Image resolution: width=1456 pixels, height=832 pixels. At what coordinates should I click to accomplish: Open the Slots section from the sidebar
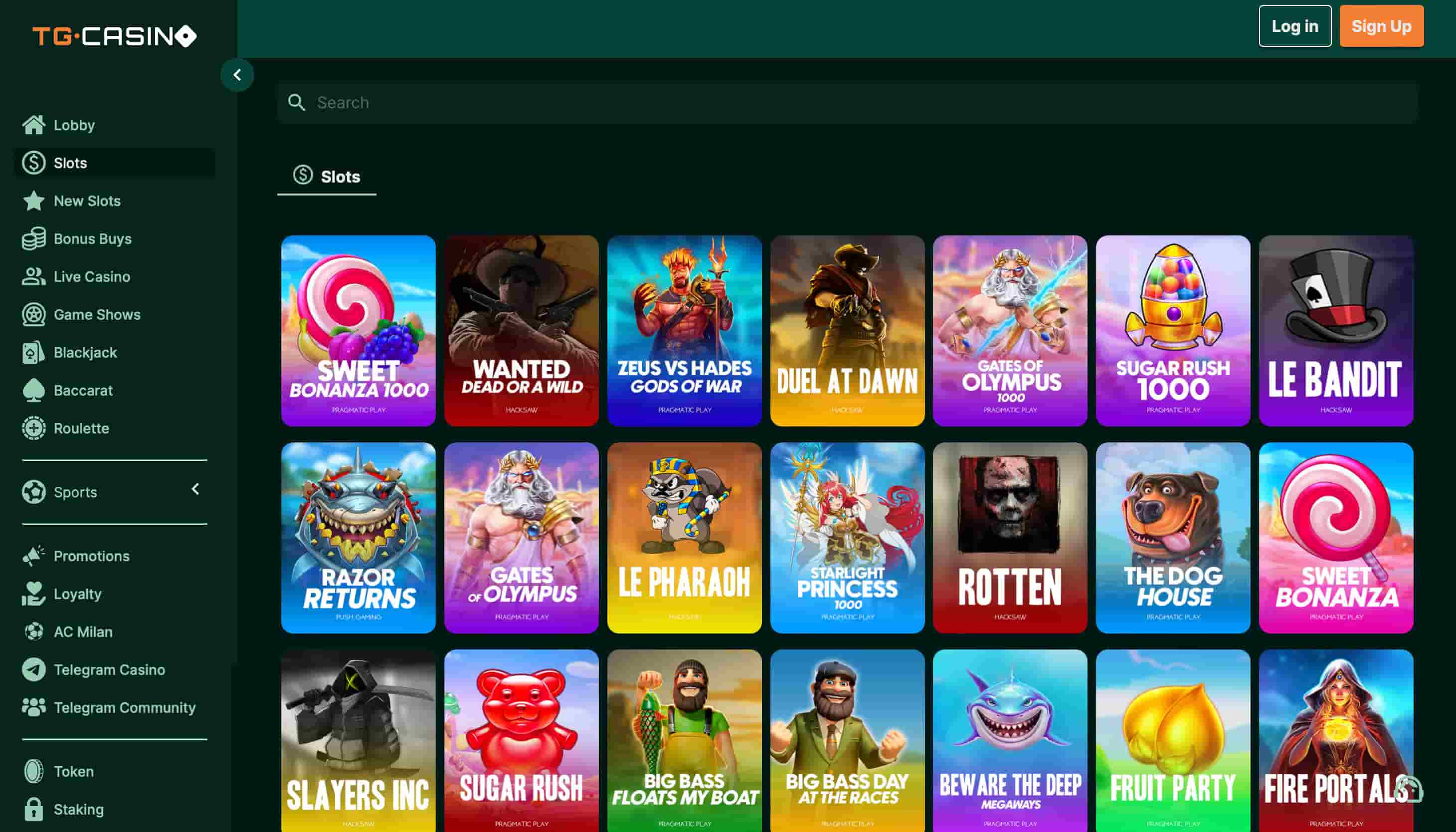coord(71,163)
